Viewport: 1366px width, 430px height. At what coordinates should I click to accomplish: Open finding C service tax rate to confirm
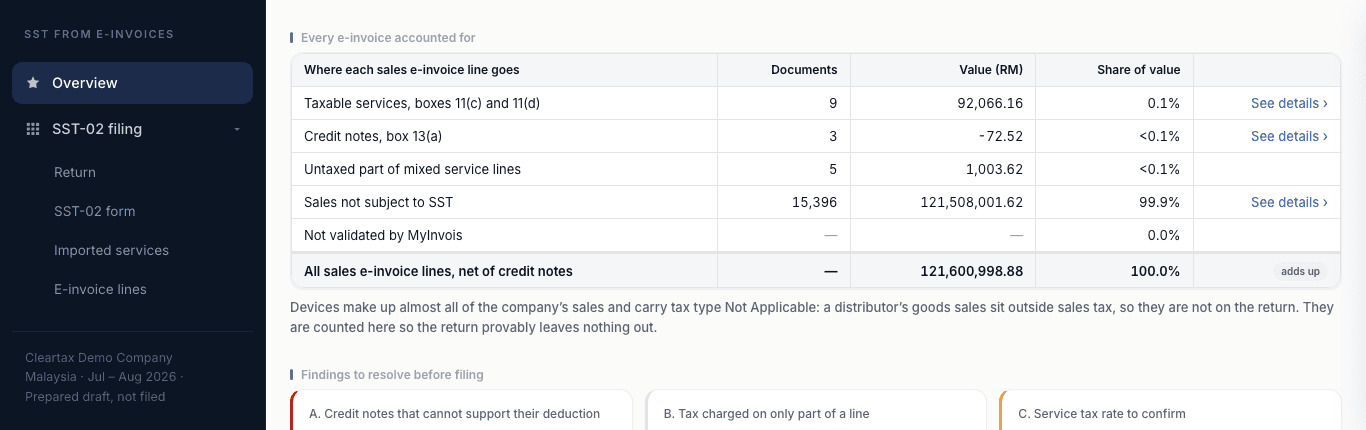(1170, 410)
